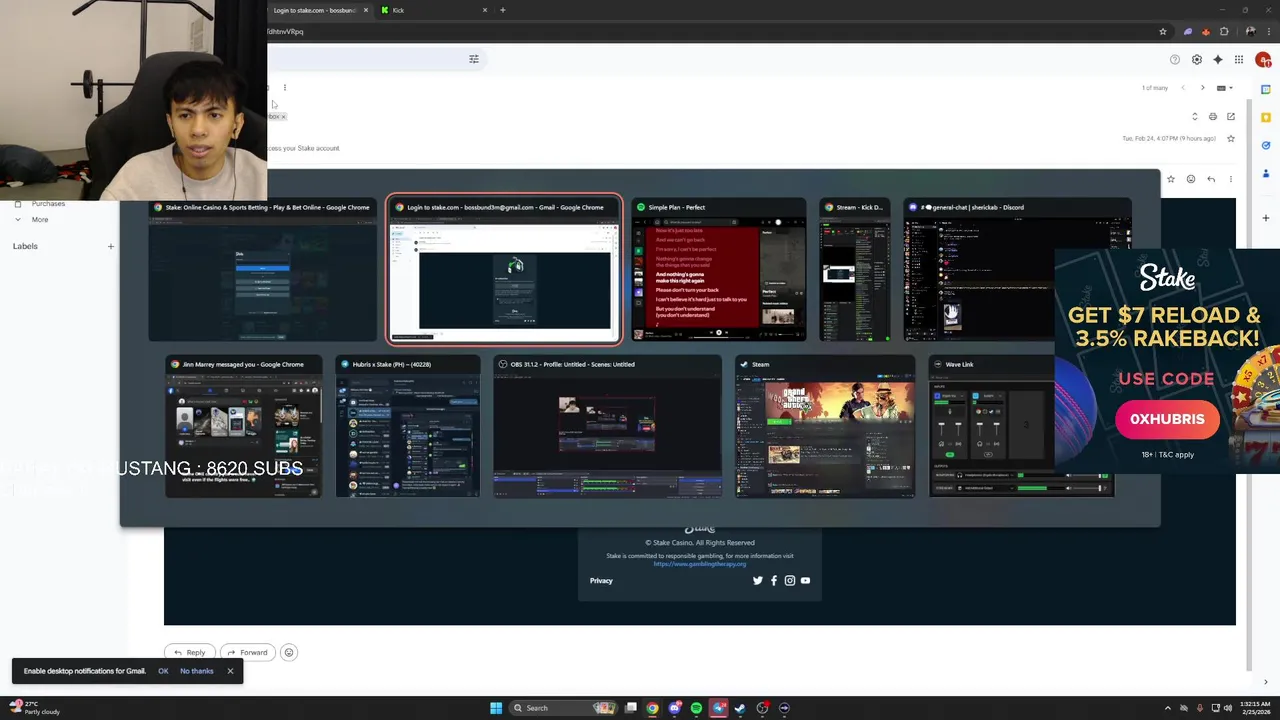Open more options three dots in email header
This screenshot has height=720, width=1280.
tap(1231, 179)
